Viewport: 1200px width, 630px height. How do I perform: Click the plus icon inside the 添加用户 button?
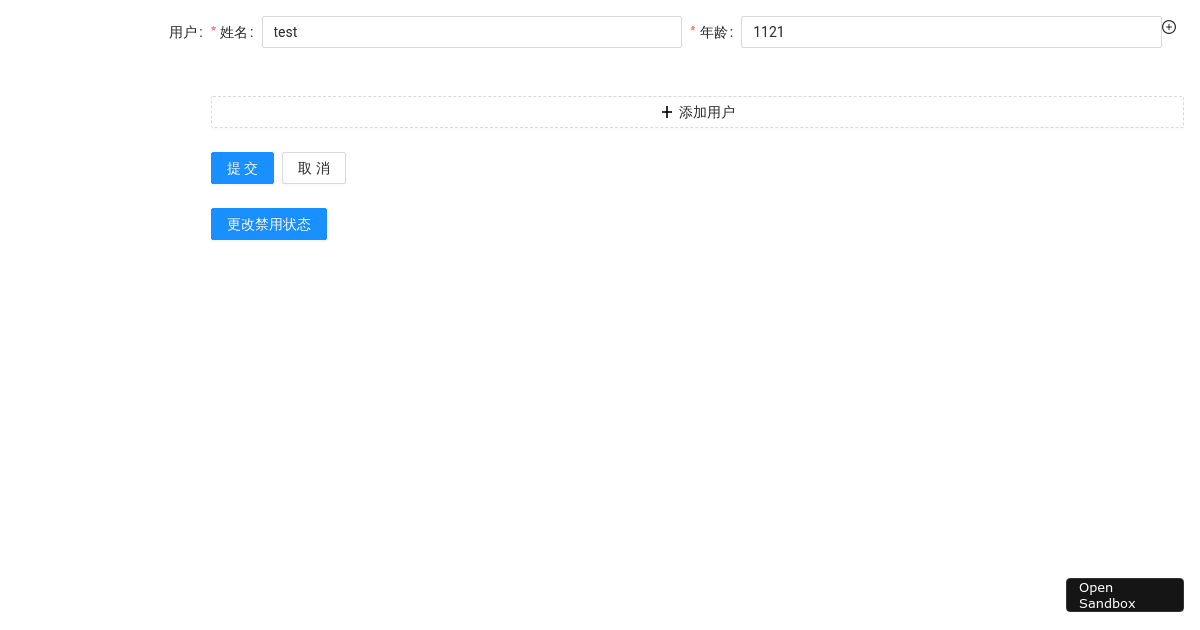pos(667,112)
